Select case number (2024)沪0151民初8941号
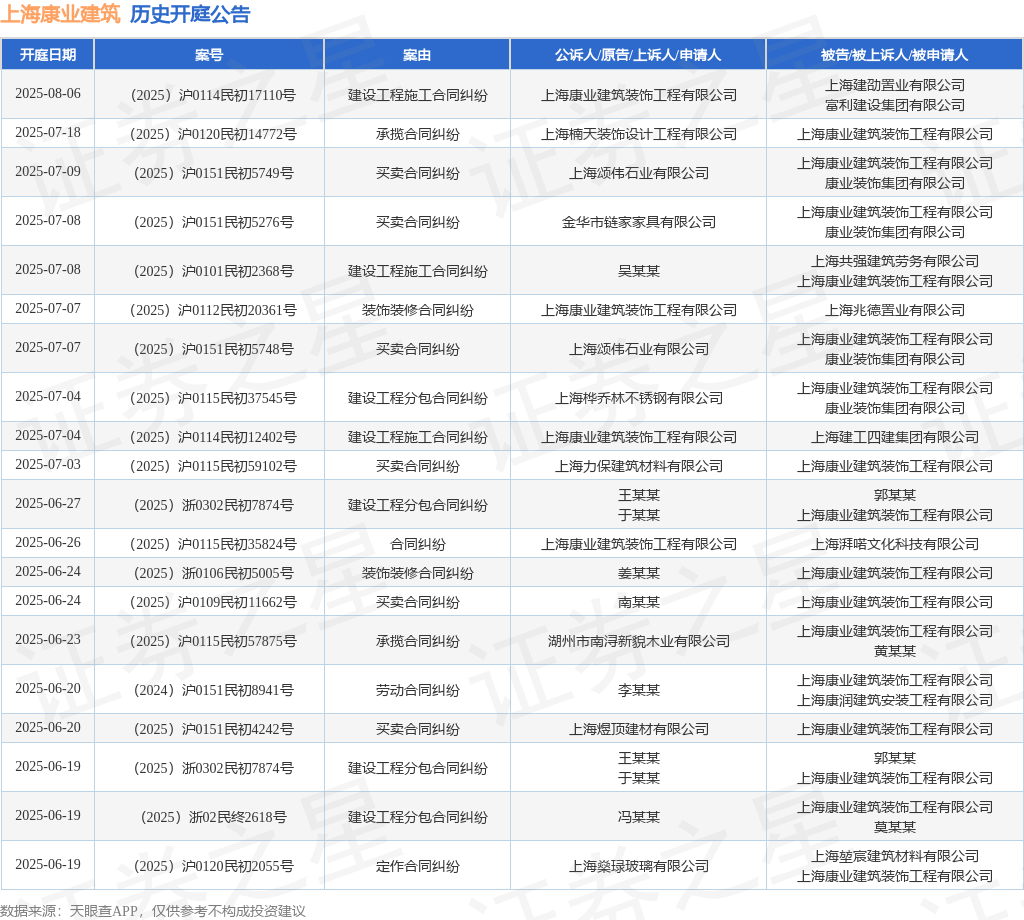 coord(213,691)
